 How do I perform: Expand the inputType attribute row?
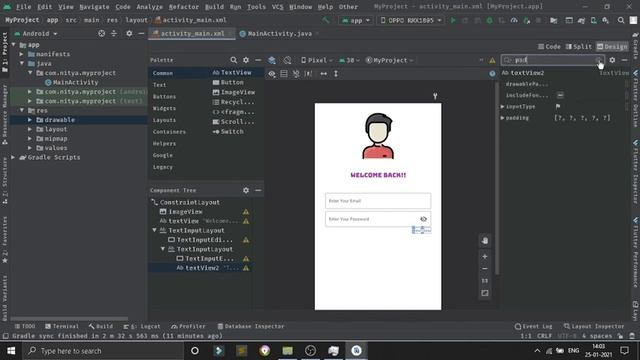(503, 107)
